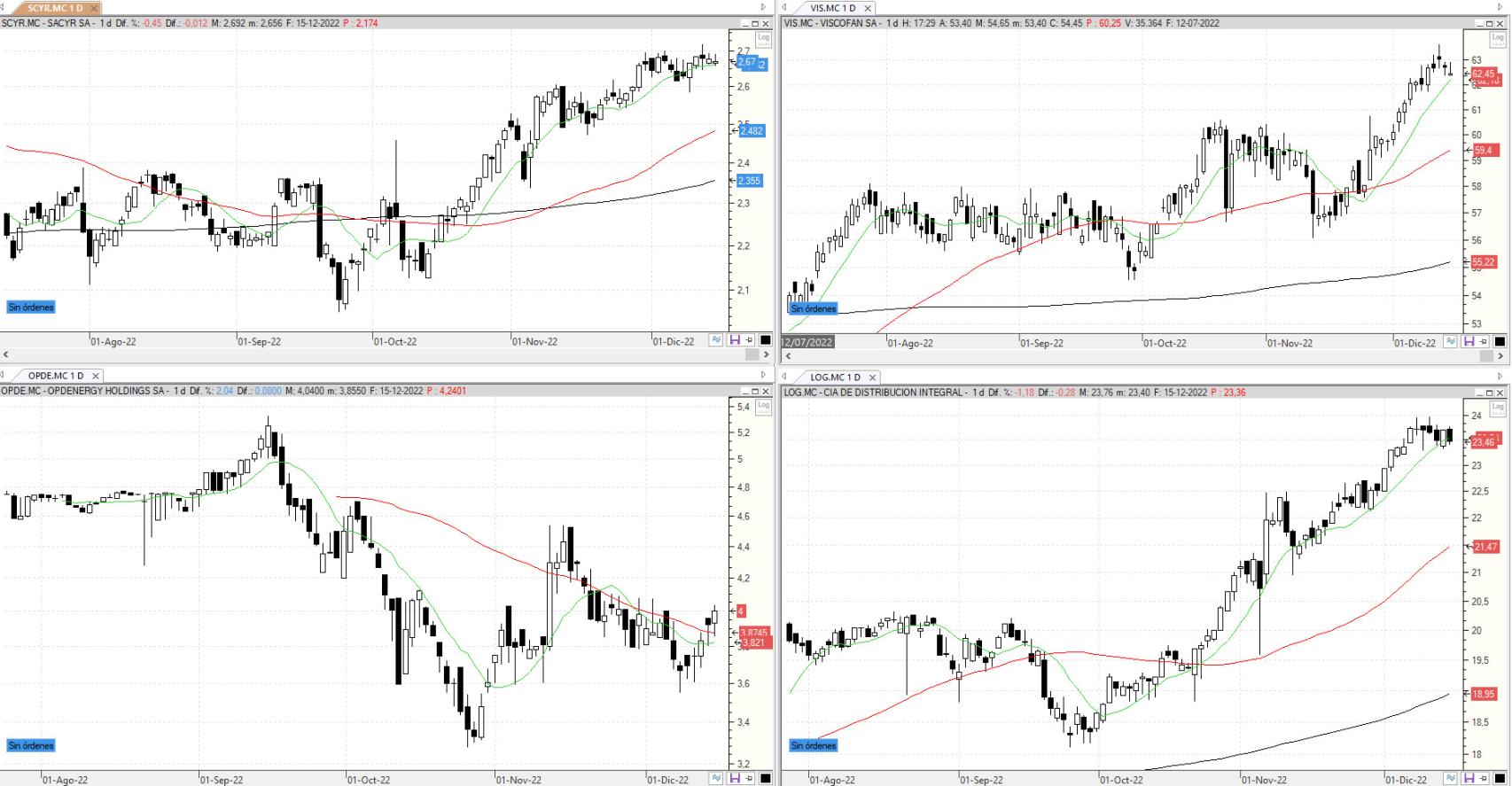Select the LOG.MC 1 D tab
Image resolution: width=1512 pixels, height=786 pixels.
pos(835,377)
